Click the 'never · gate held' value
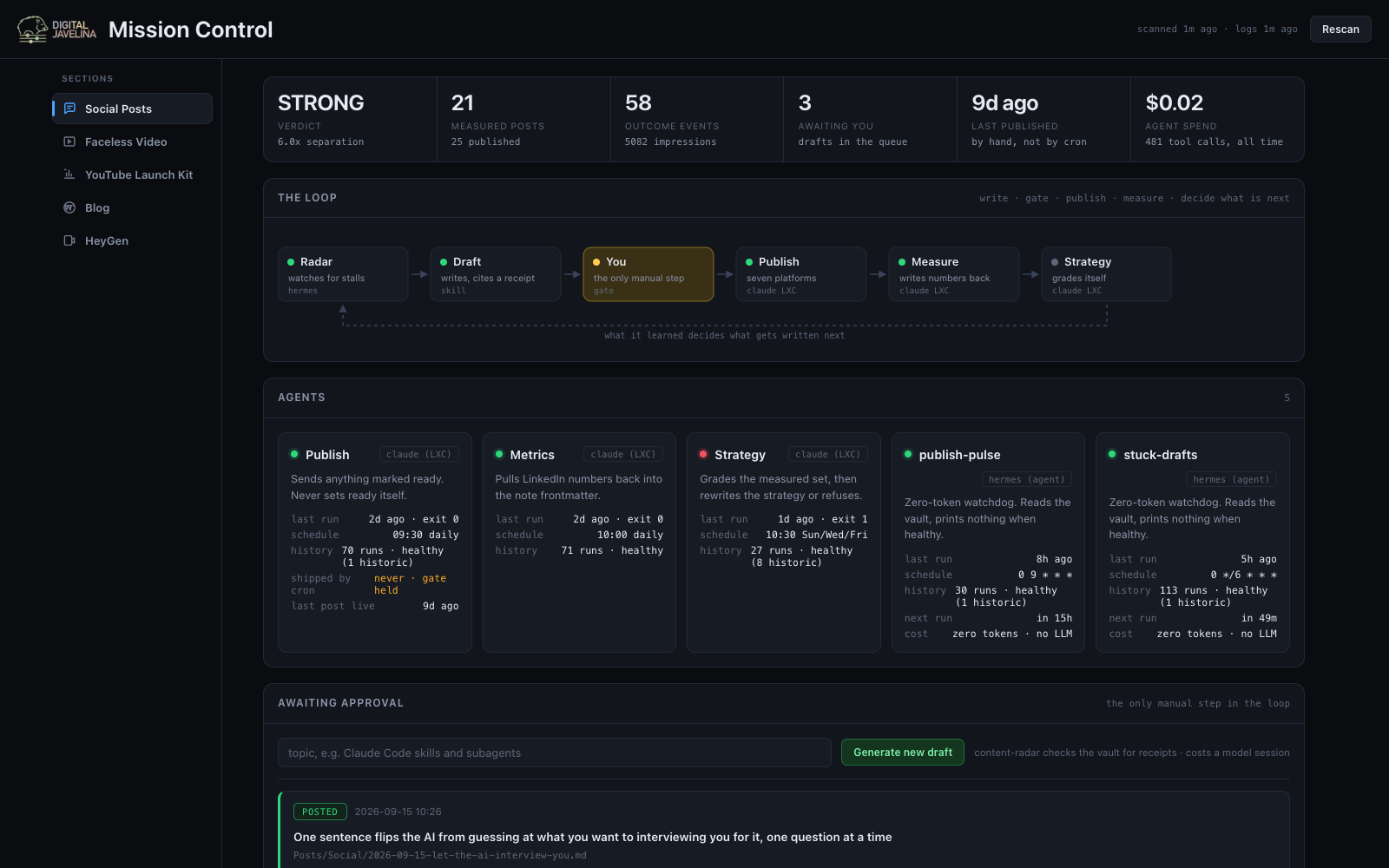This screenshot has width=1389, height=868. [410, 584]
